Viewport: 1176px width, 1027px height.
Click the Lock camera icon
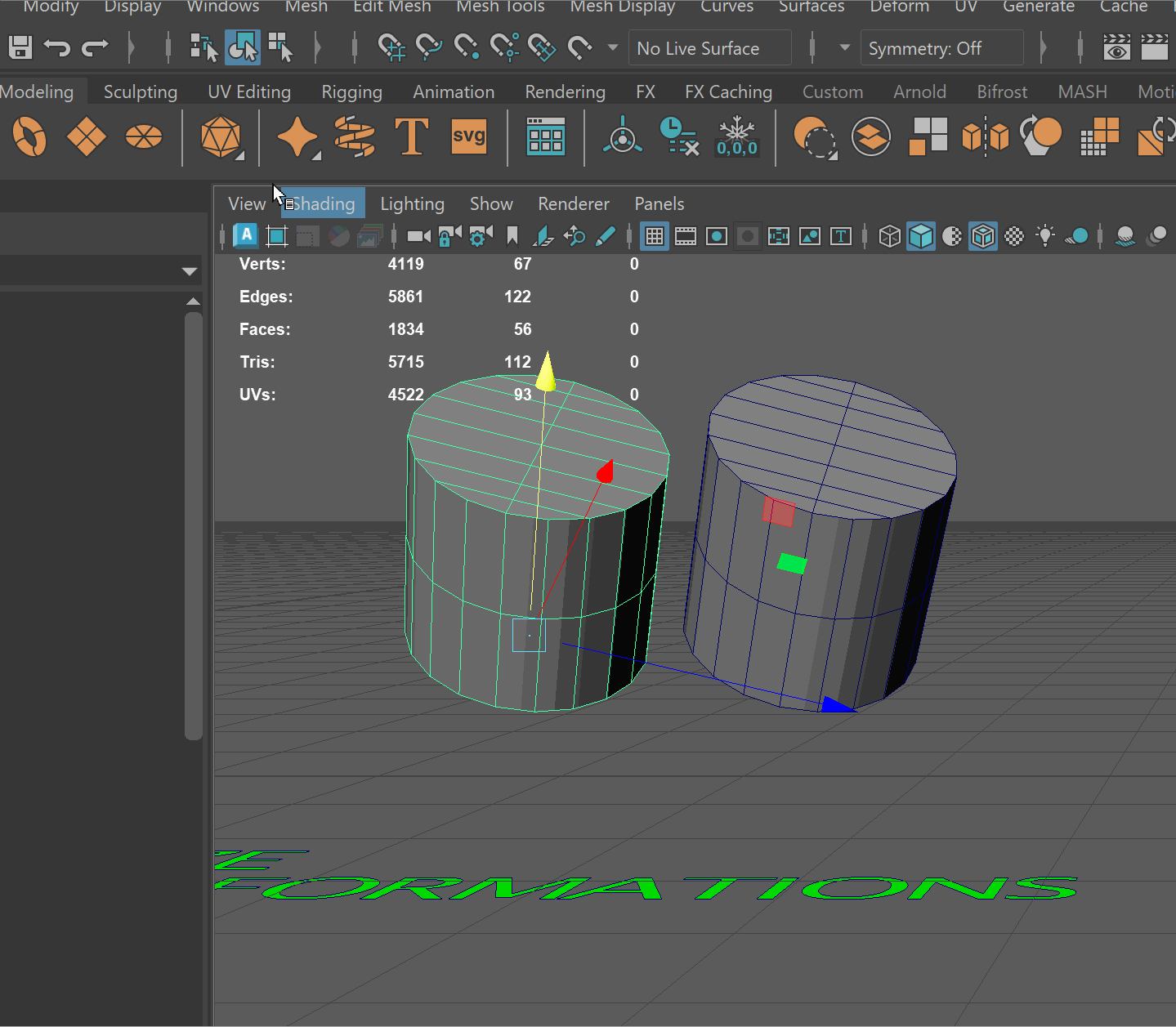(449, 237)
